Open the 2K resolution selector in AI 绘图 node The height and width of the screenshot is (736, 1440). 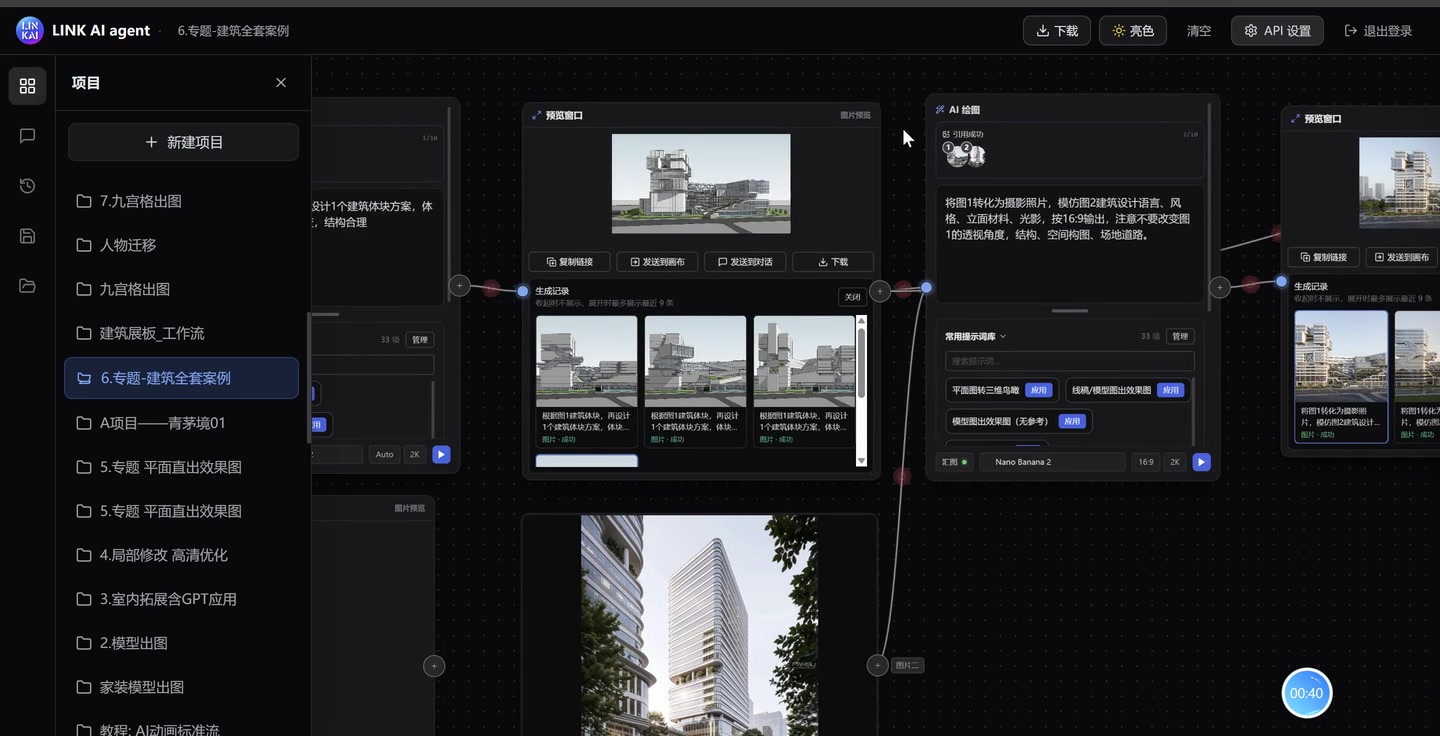pyautogui.click(x=1175, y=462)
